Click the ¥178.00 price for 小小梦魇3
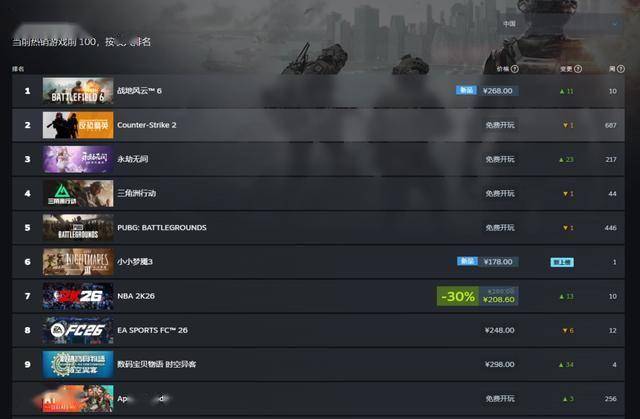640x419 pixels. [498, 262]
